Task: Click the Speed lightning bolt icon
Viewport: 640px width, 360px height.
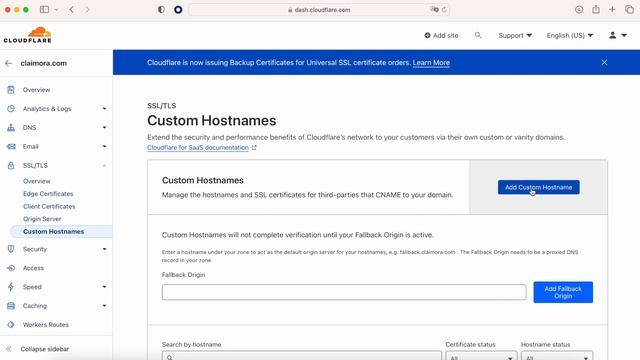Action: pyautogui.click(x=11, y=287)
